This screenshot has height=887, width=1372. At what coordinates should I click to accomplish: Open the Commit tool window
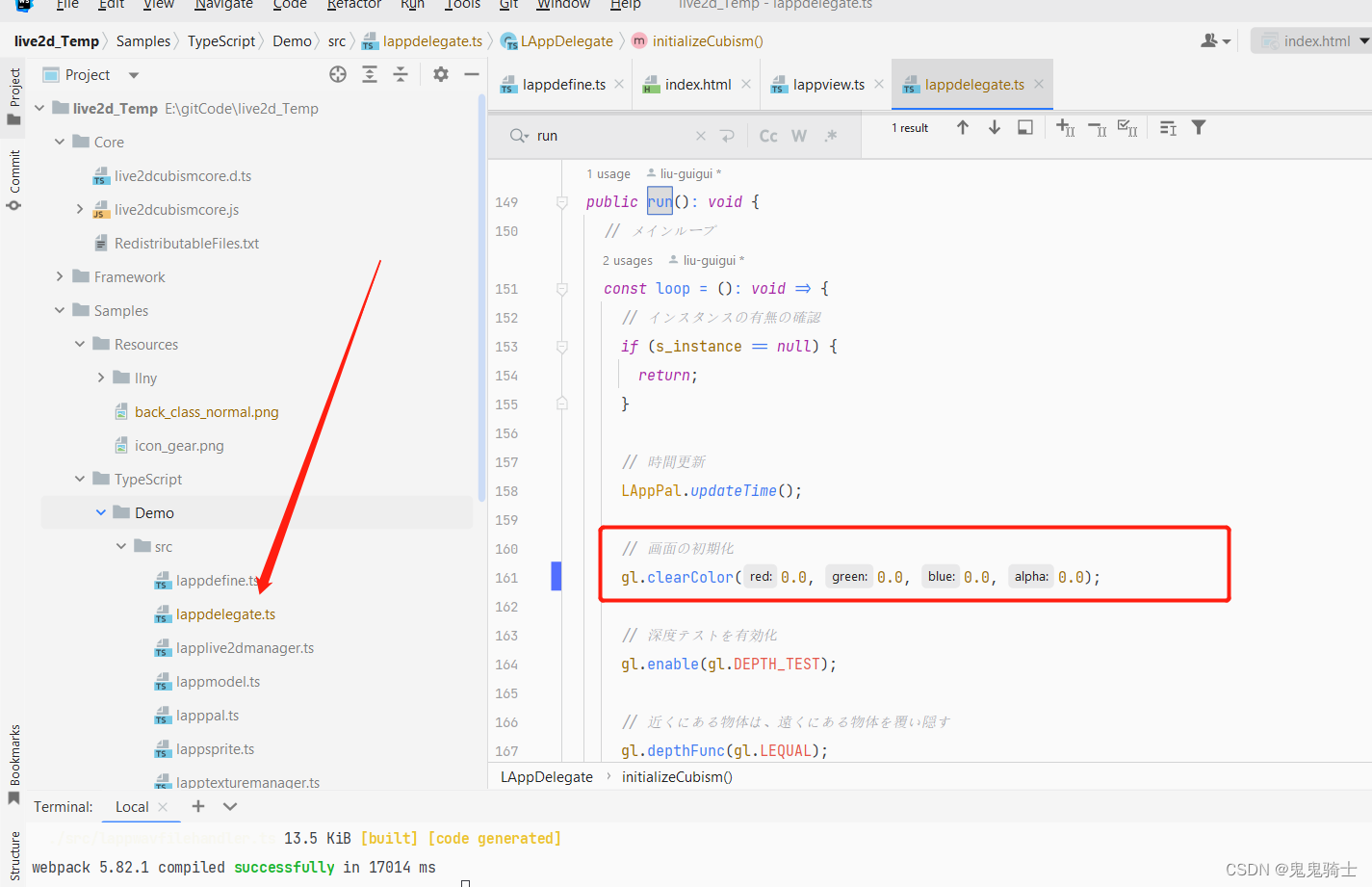click(x=14, y=180)
